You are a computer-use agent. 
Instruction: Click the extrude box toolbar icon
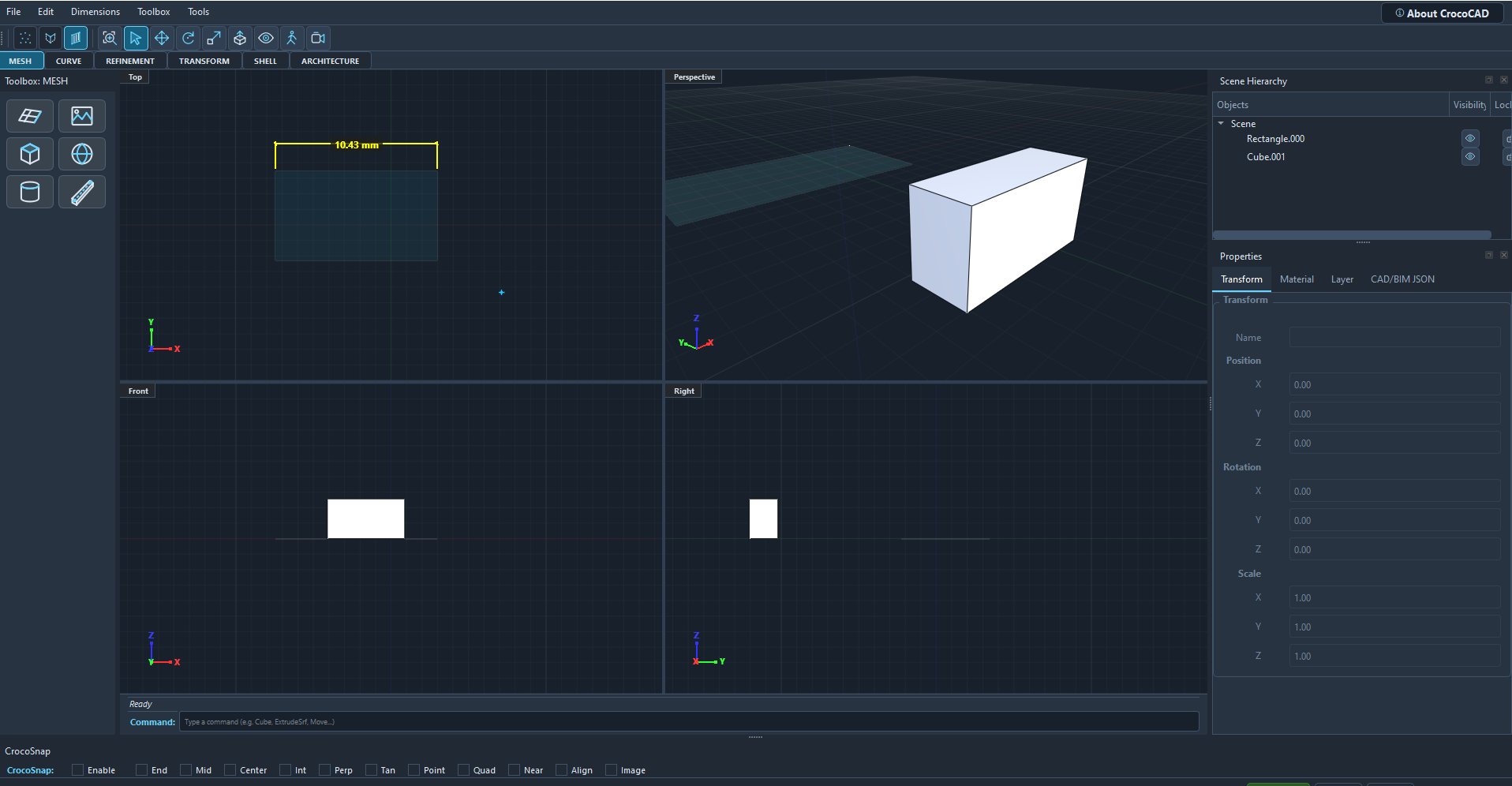240,38
